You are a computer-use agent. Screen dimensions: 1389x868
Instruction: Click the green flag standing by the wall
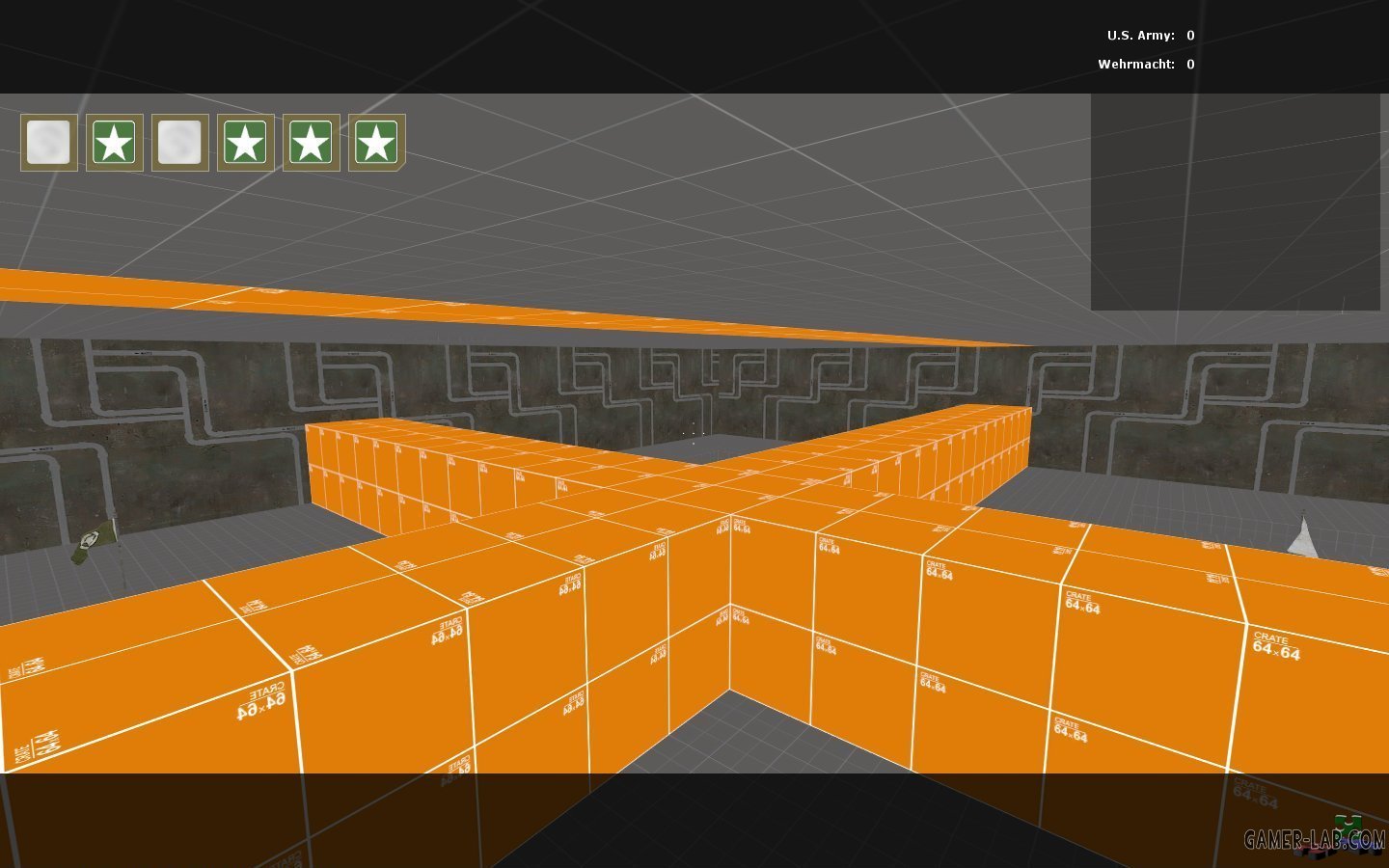tap(96, 538)
